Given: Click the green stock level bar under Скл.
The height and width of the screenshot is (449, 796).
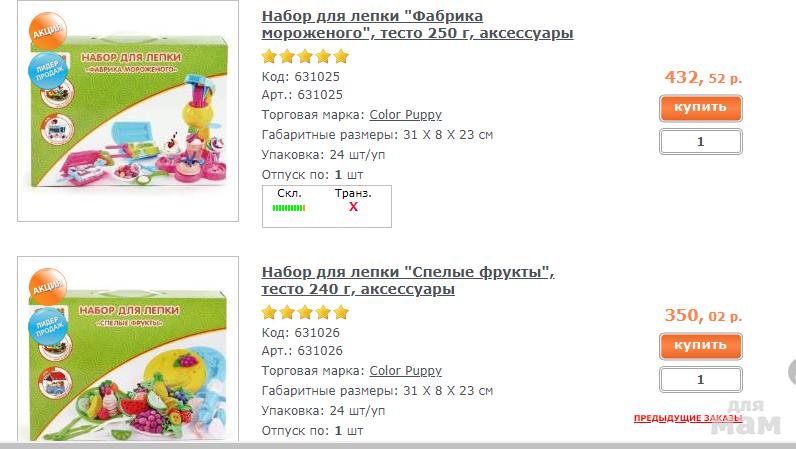Looking at the screenshot, I should [289, 208].
